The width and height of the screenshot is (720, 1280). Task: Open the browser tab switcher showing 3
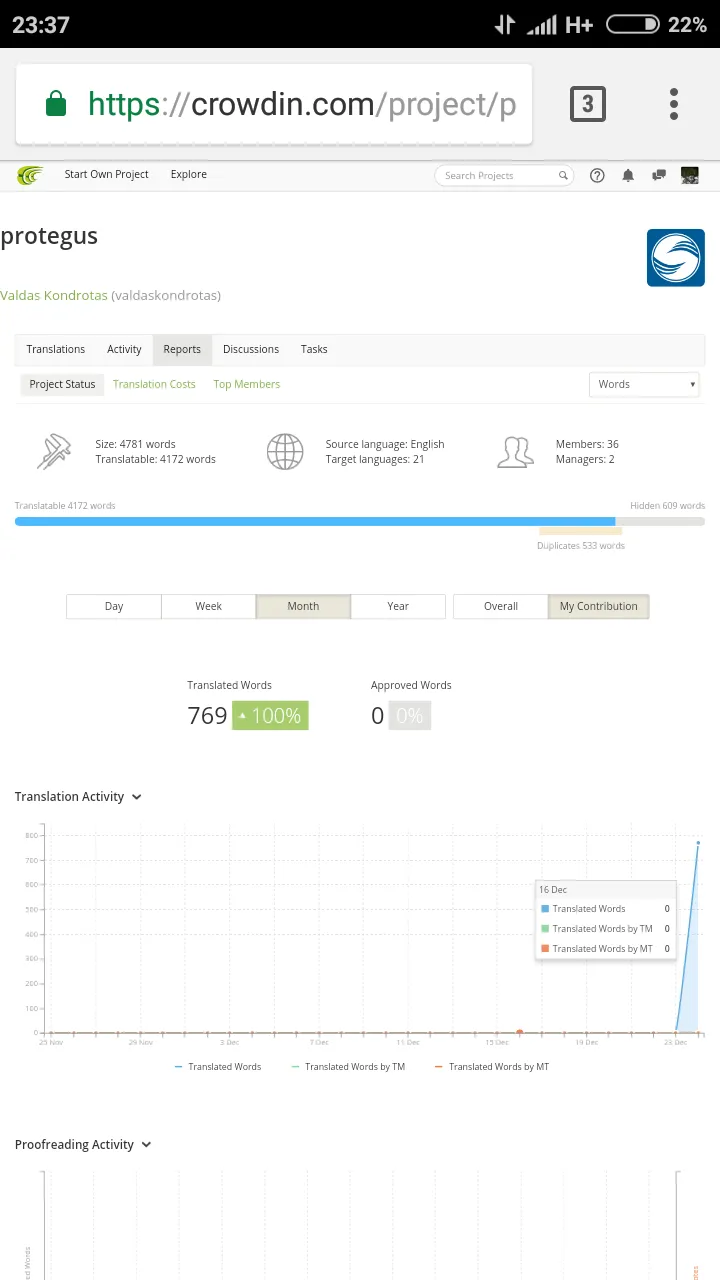click(x=588, y=104)
